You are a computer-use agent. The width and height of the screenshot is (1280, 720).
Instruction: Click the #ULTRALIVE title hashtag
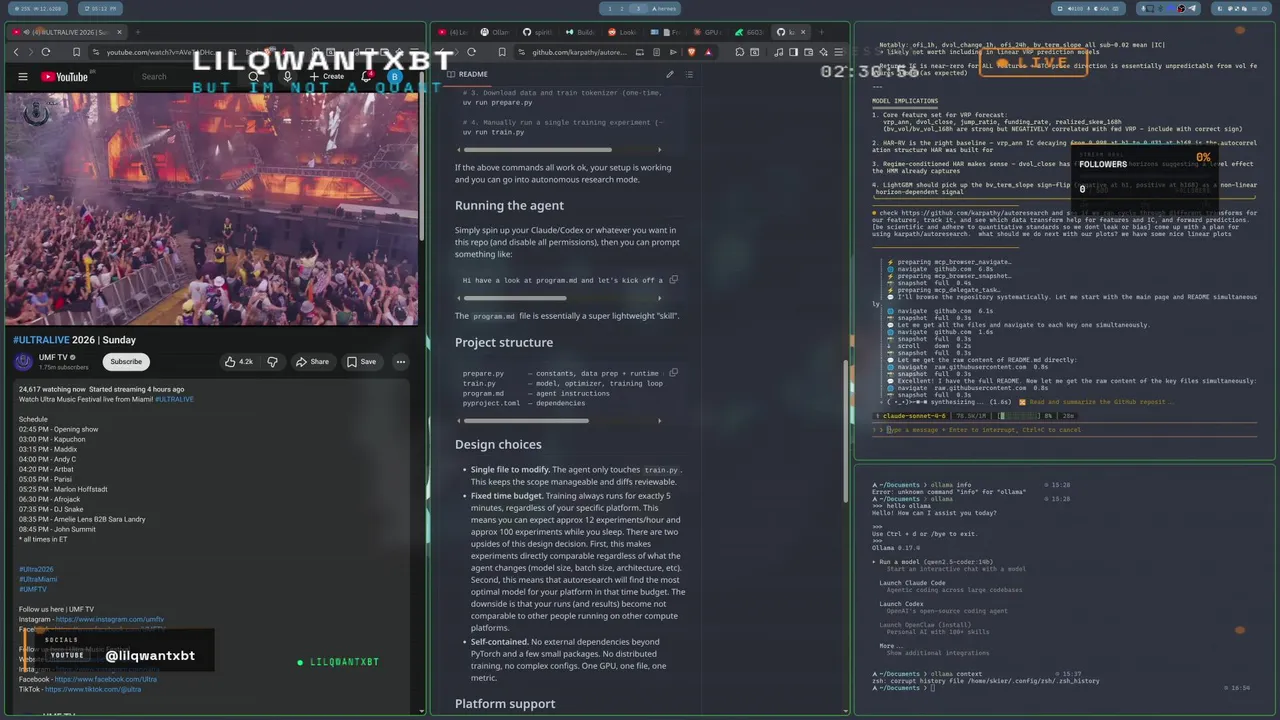click(x=41, y=340)
